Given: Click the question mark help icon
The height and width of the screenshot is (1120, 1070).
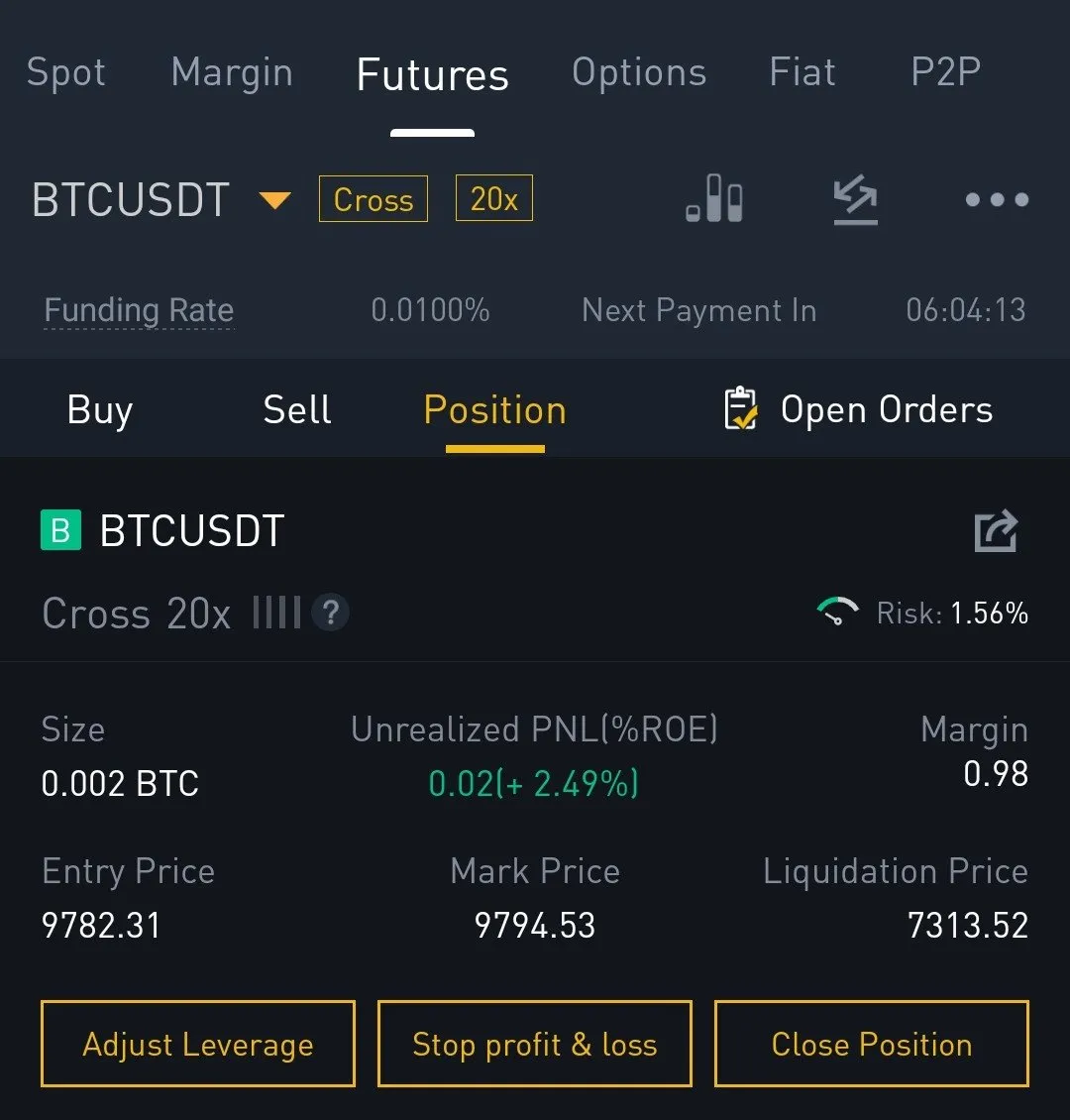Looking at the screenshot, I should [331, 614].
